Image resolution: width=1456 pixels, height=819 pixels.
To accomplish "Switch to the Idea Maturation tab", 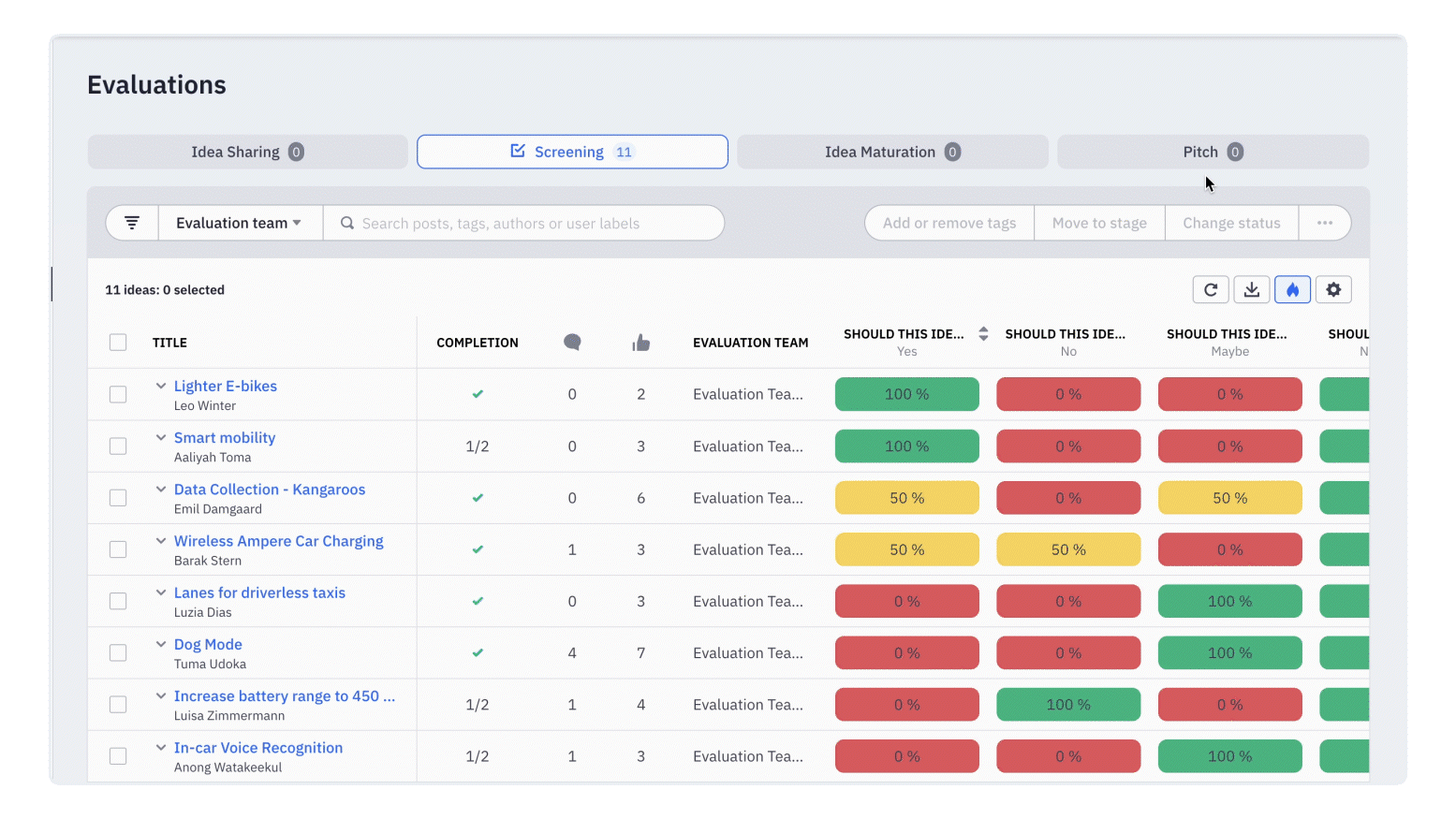I will coord(891,152).
